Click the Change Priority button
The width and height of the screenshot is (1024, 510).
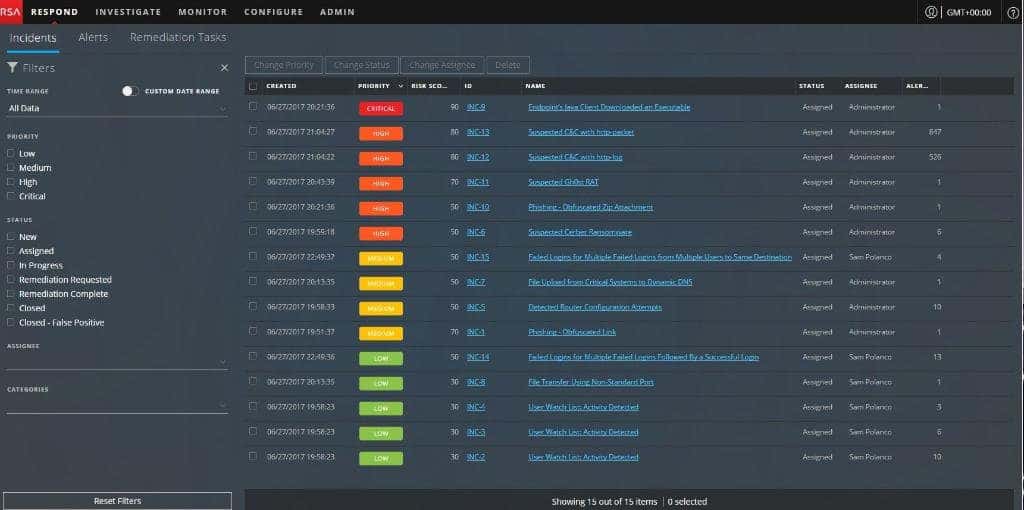click(284, 65)
